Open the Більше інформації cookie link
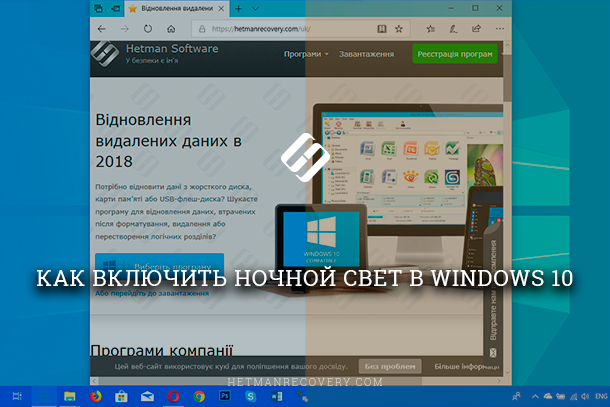 tap(467, 367)
